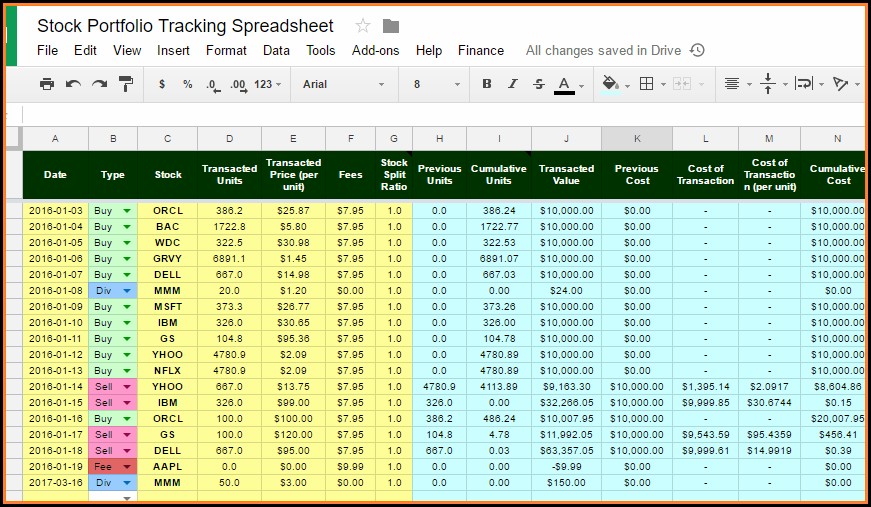Open the Tools menu
This screenshot has width=871, height=507.
(x=321, y=51)
